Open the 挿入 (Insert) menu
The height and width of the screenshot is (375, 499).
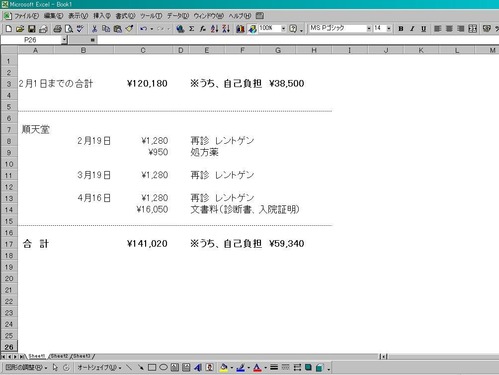tap(101, 16)
